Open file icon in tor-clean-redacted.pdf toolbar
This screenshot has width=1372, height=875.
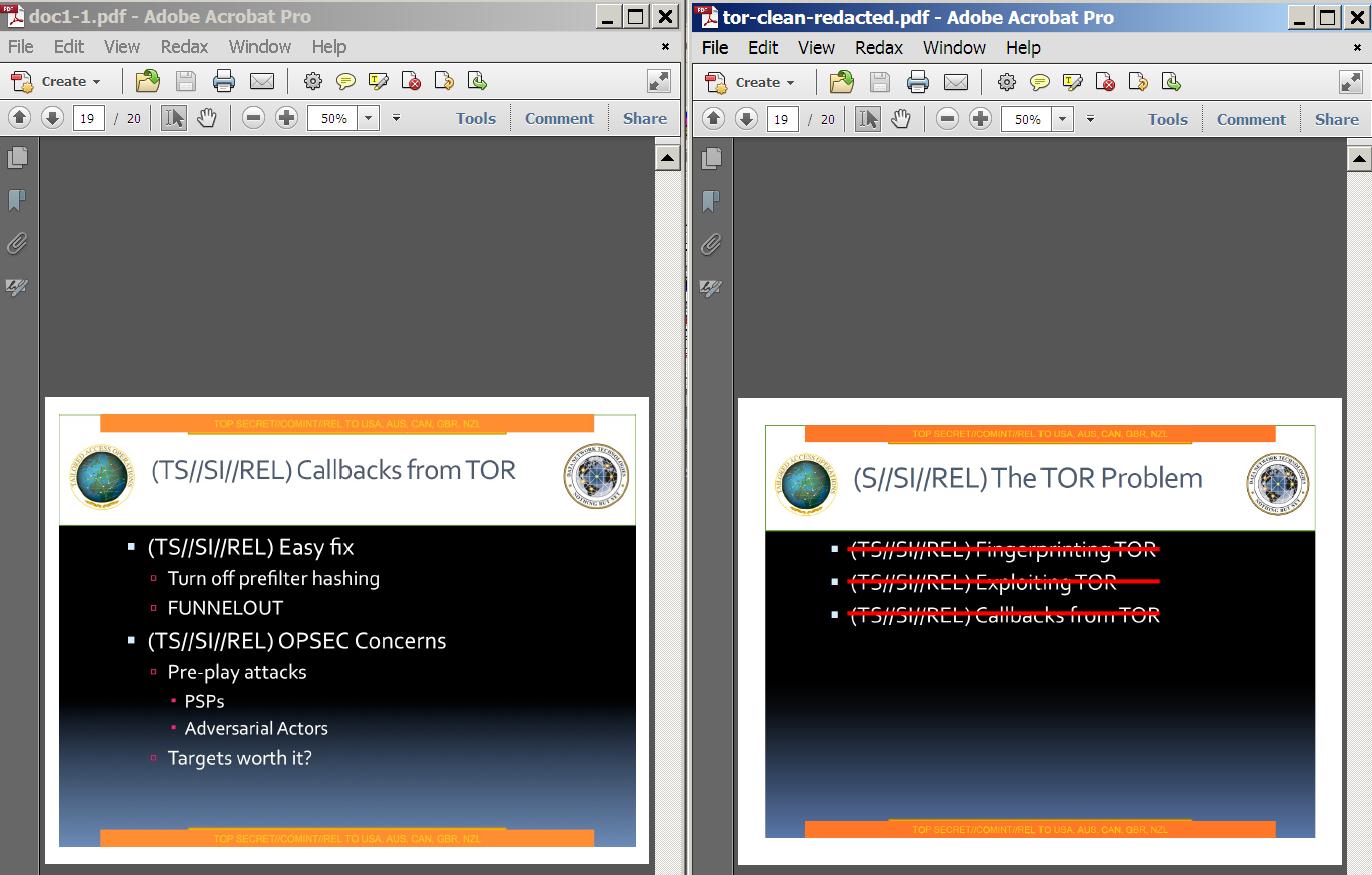pos(841,82)
